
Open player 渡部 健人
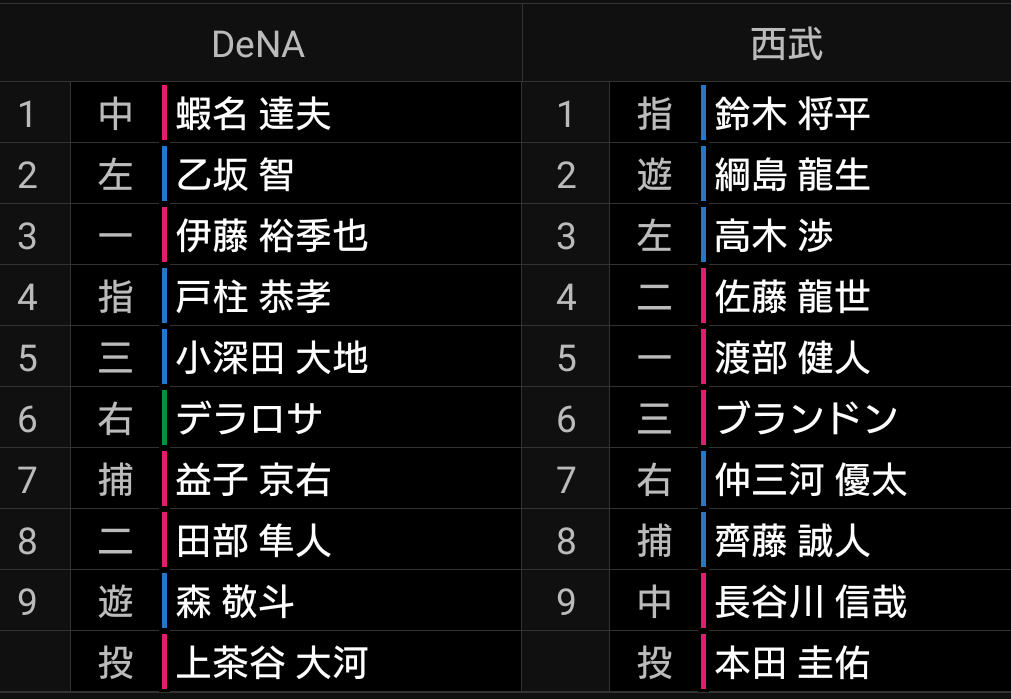(x=792, y=358)
